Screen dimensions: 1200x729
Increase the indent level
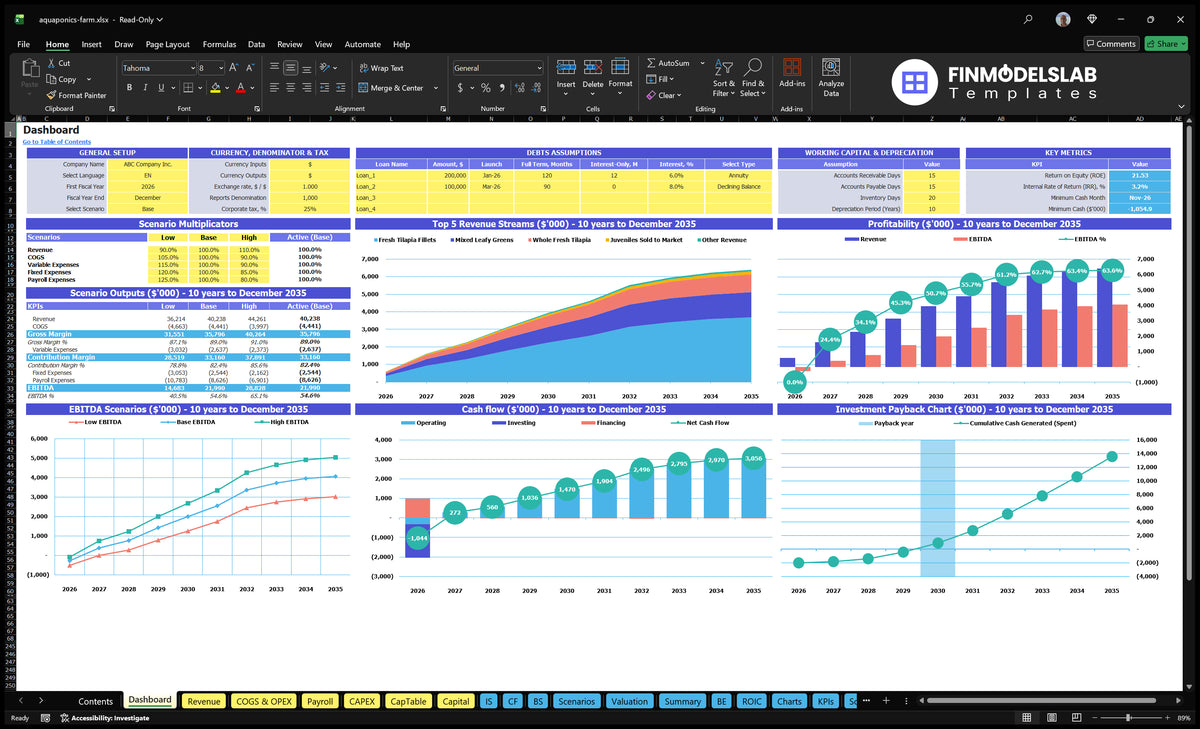pos(341,88)
